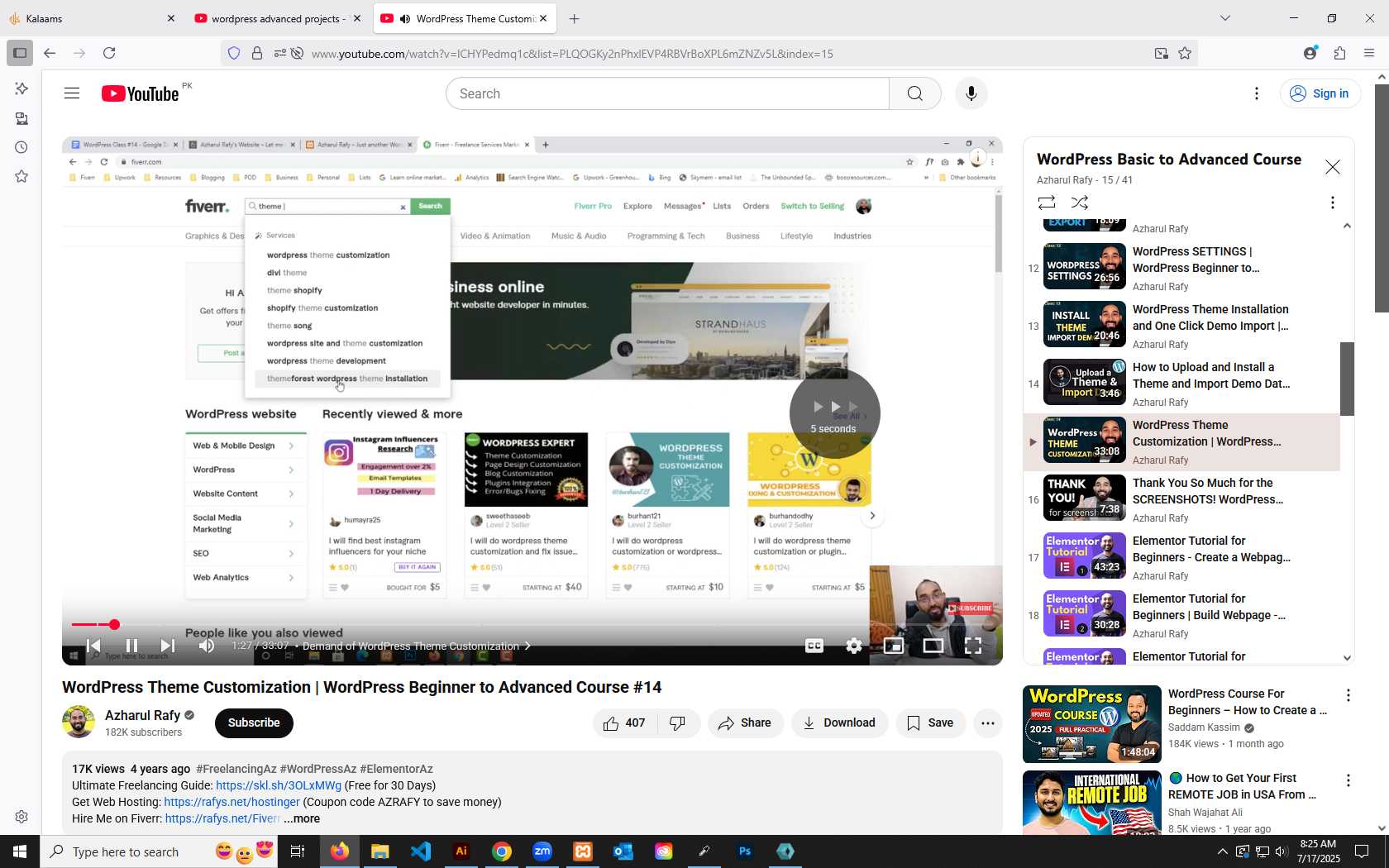Toggle theater mode view
The width and height of the screenshot is (1389, 868).
[933, 646]
